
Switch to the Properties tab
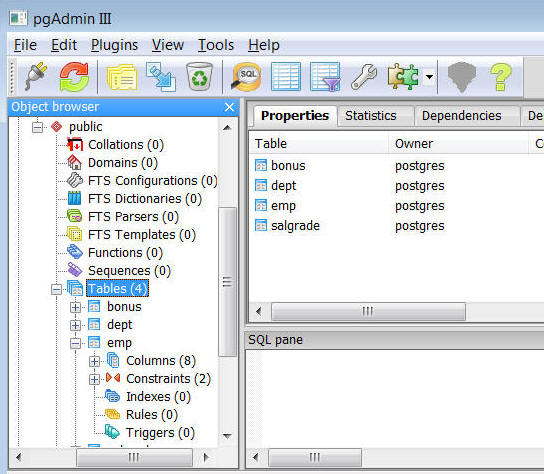coord(295,116)
